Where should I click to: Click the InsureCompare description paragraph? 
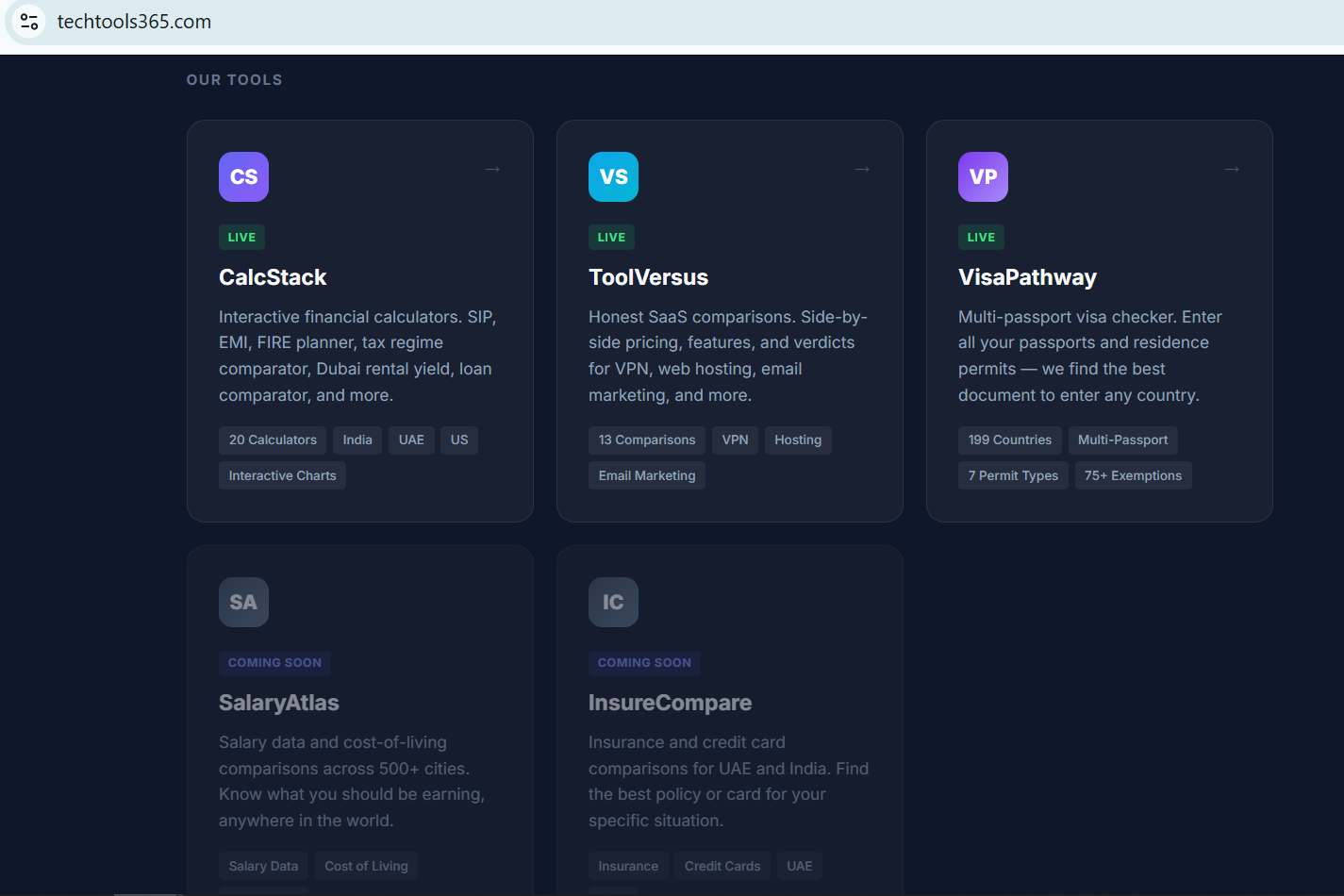click(x=729, y=781)
